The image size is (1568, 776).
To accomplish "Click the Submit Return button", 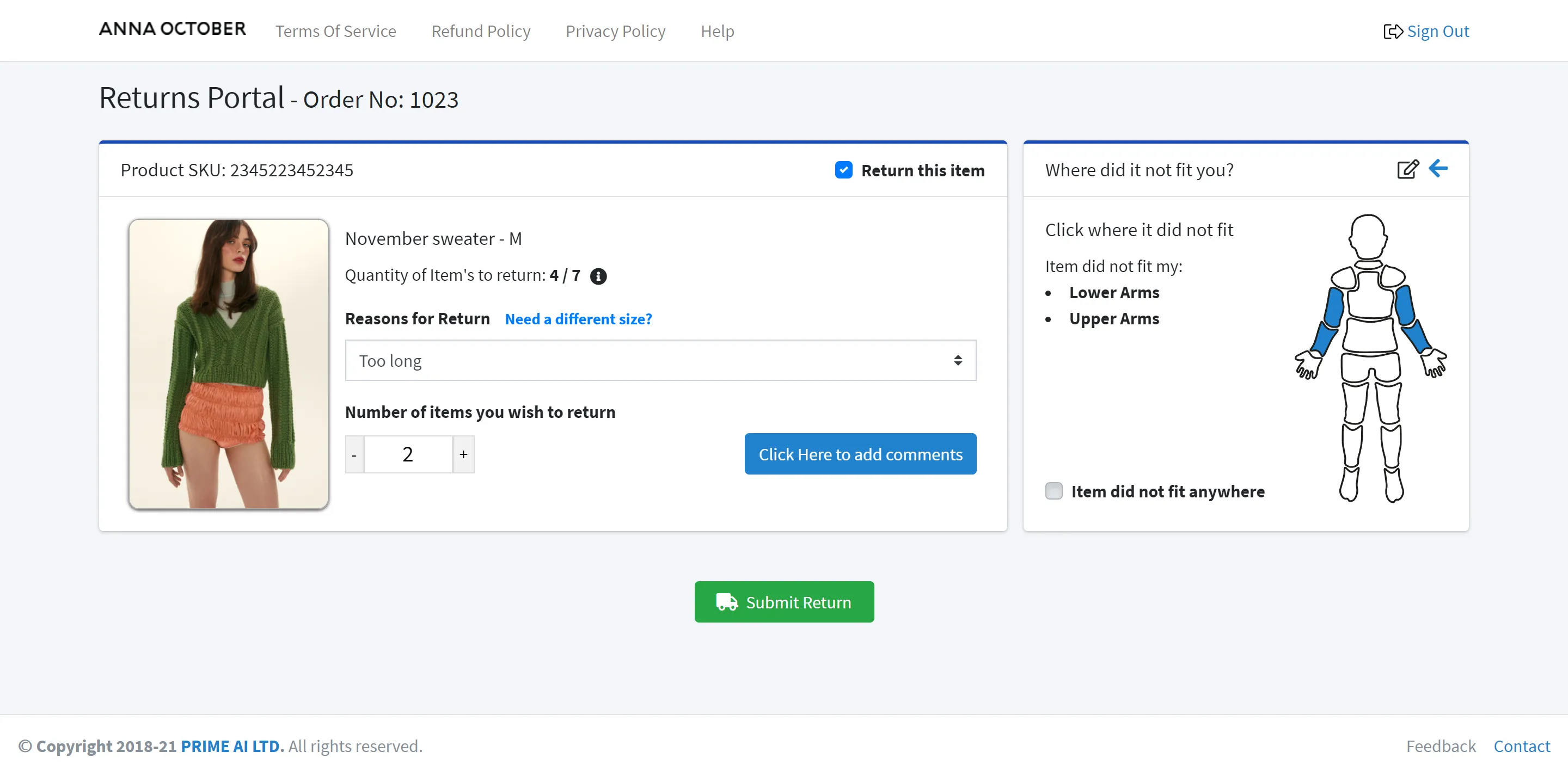I will tap(784, 602).
